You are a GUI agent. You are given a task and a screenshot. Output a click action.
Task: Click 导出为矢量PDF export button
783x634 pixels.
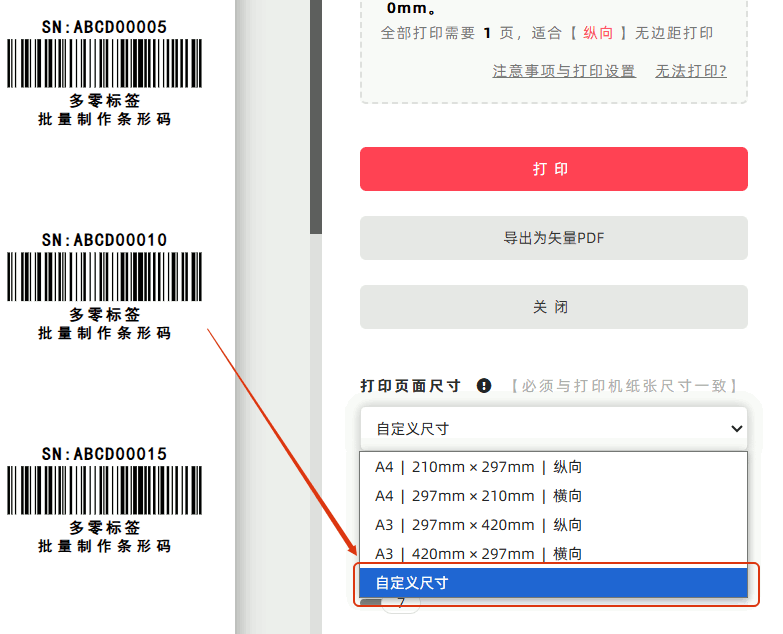coord(554,238)
